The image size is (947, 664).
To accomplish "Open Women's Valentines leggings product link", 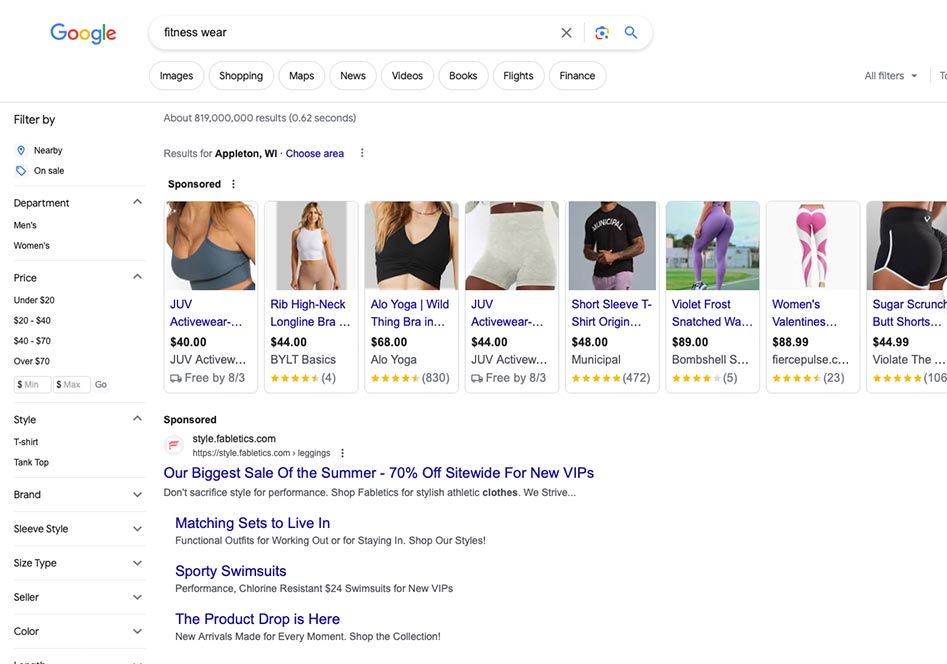I will (x=804, y=313).
